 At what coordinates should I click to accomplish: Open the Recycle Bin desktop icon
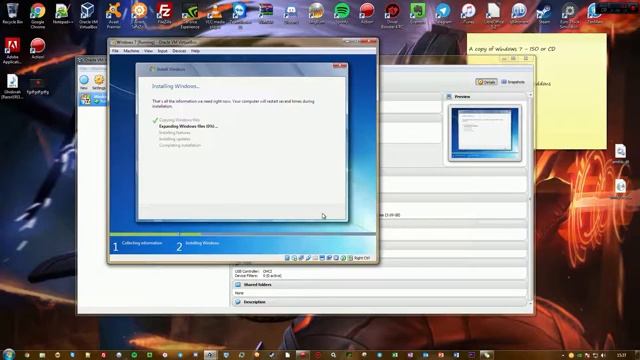[x=12, y=14]
